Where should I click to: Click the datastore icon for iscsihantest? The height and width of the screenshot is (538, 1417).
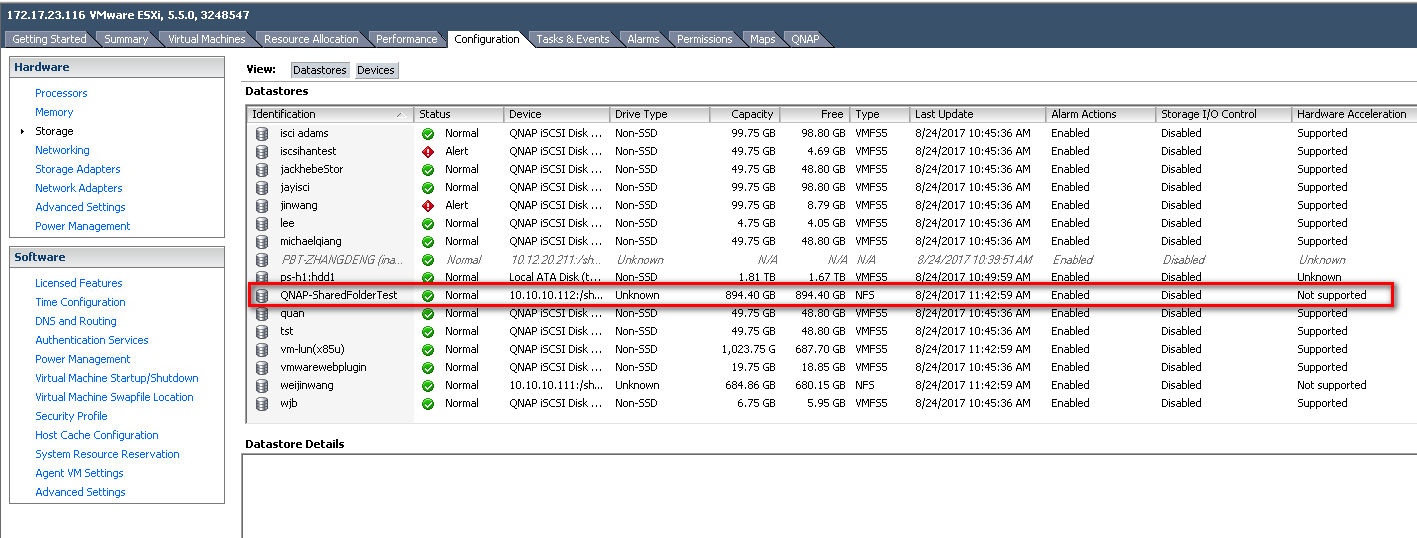262,151
